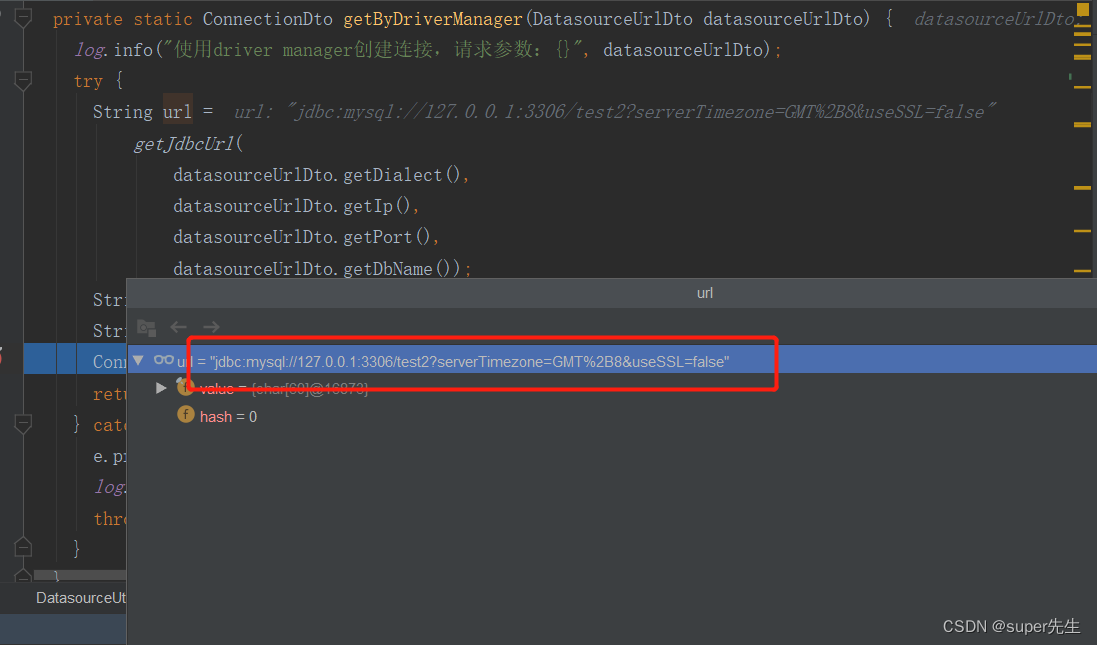Select the hash = 0 row

point(611,416)
